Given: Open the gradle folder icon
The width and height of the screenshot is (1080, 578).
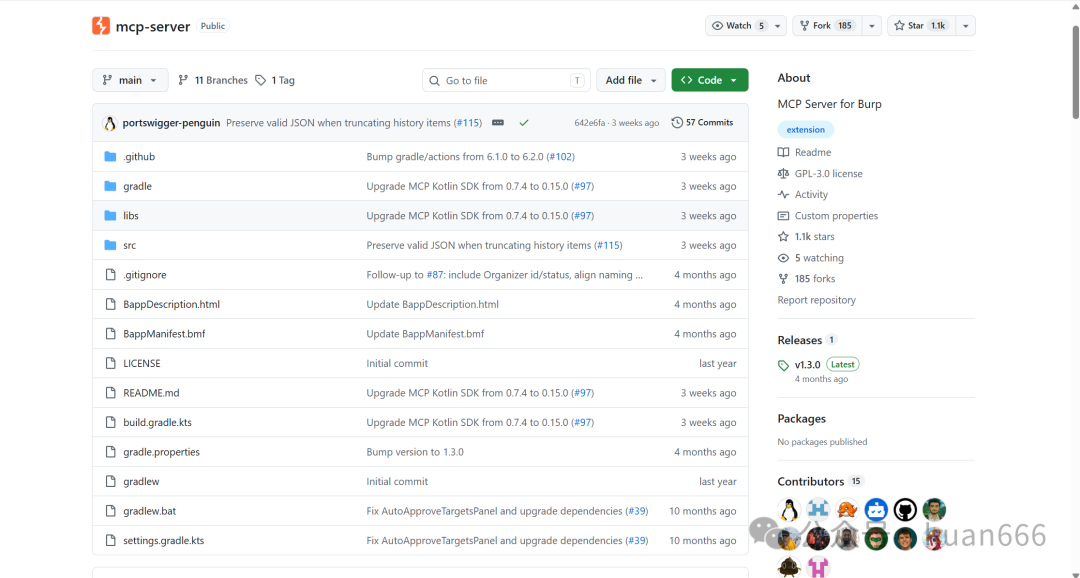Looking at the screenshot, I should click(x=110, y=186).
